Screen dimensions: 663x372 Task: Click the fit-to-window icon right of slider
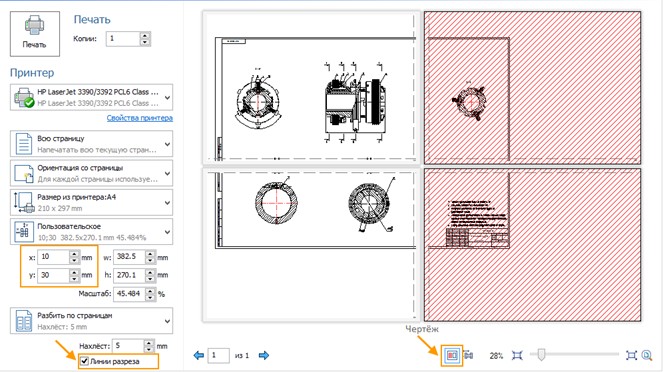point(631,356)
